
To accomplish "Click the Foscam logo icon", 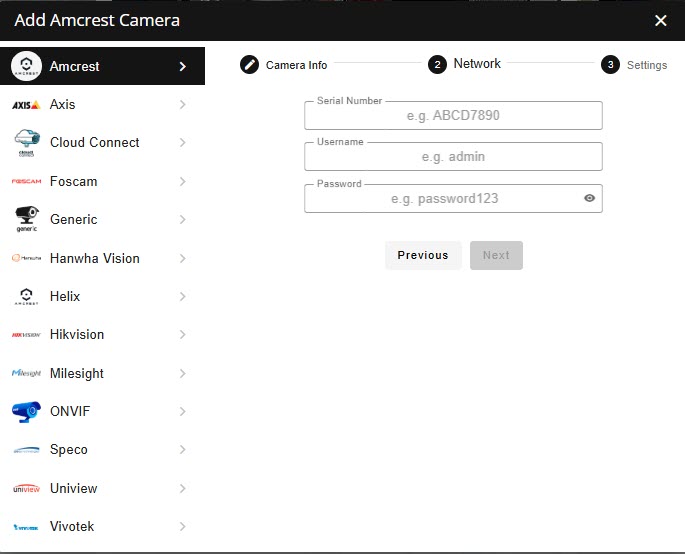I will click(x=26, y=182).
